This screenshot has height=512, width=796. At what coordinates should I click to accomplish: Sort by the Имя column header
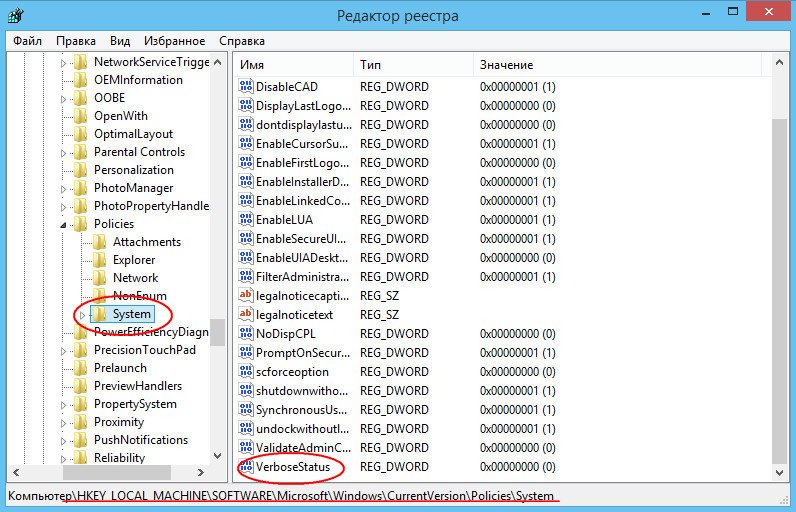pyautogui.click(x=294, y=65)
